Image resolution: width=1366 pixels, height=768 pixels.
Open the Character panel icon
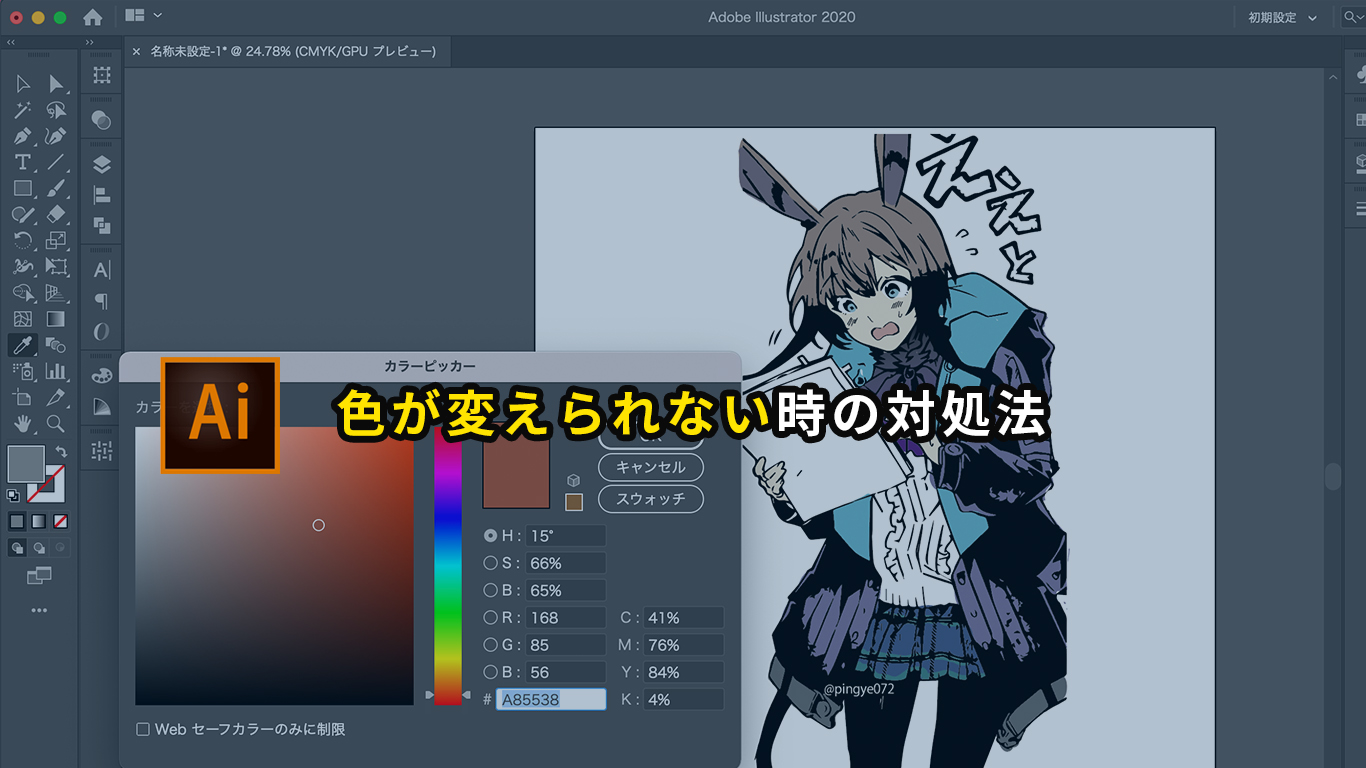(101, 270)
